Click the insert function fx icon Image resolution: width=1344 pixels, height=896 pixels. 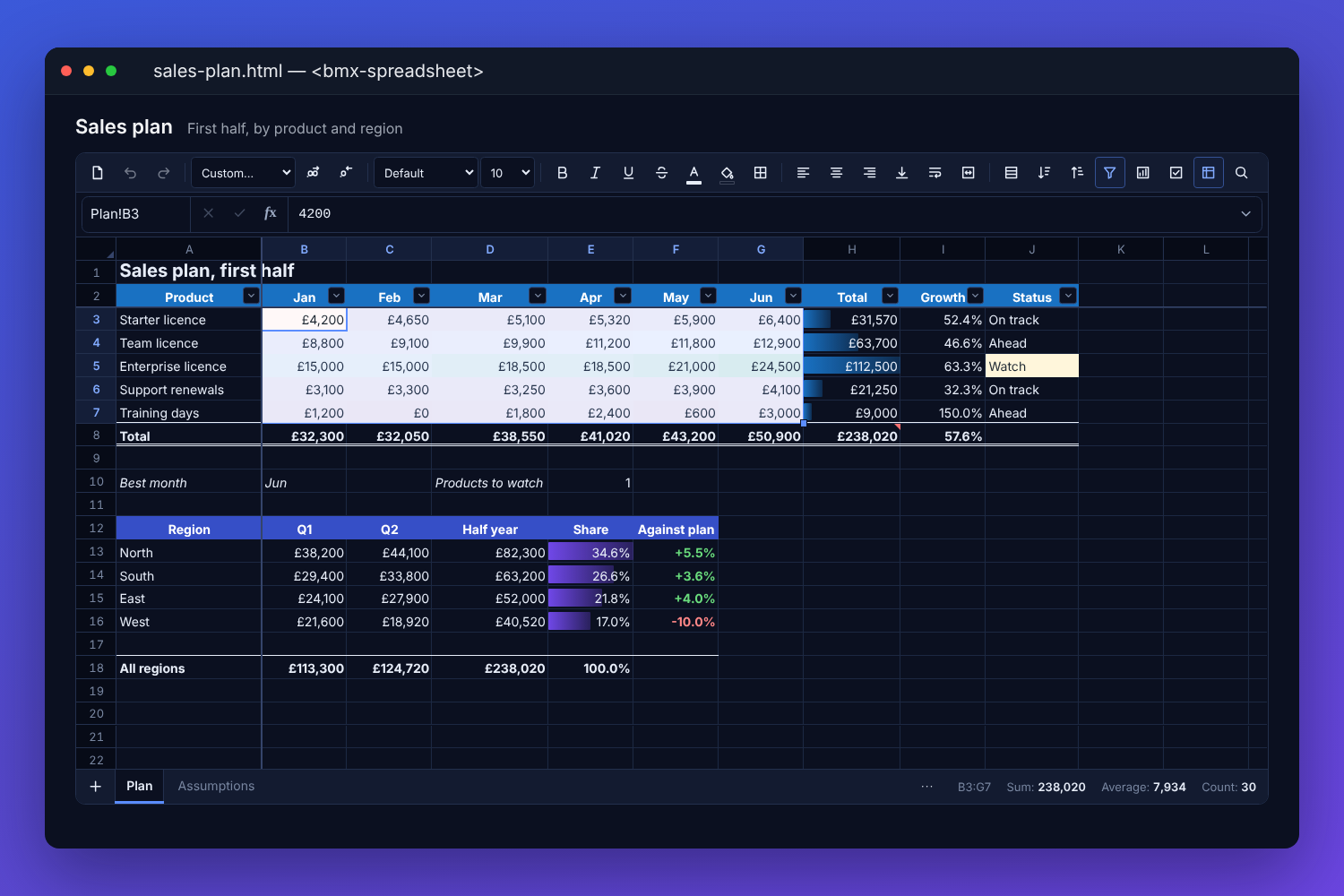click(x=270, y=213)
